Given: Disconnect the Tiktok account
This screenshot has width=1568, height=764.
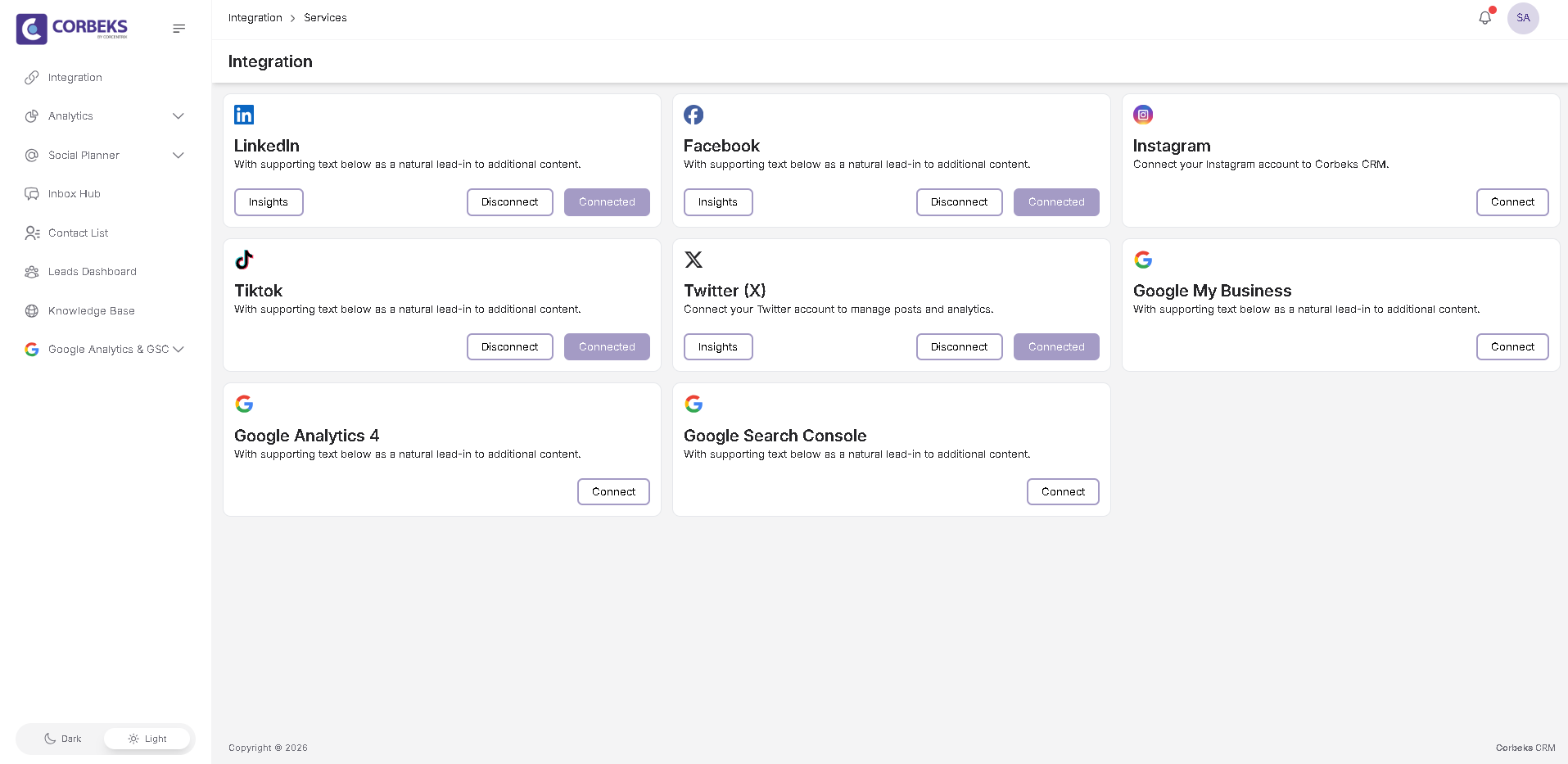Looking at the screenshot, I should (509, 347).
